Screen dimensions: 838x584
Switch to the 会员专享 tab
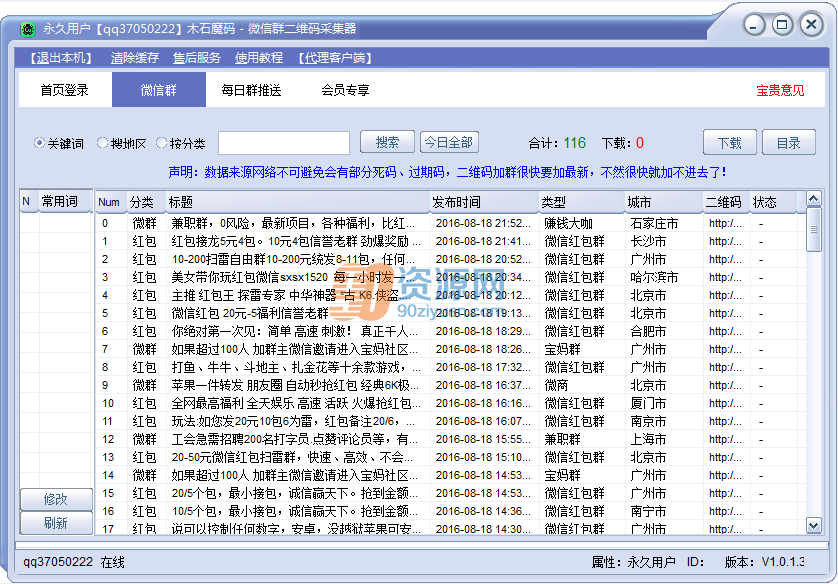coord(345,90)
